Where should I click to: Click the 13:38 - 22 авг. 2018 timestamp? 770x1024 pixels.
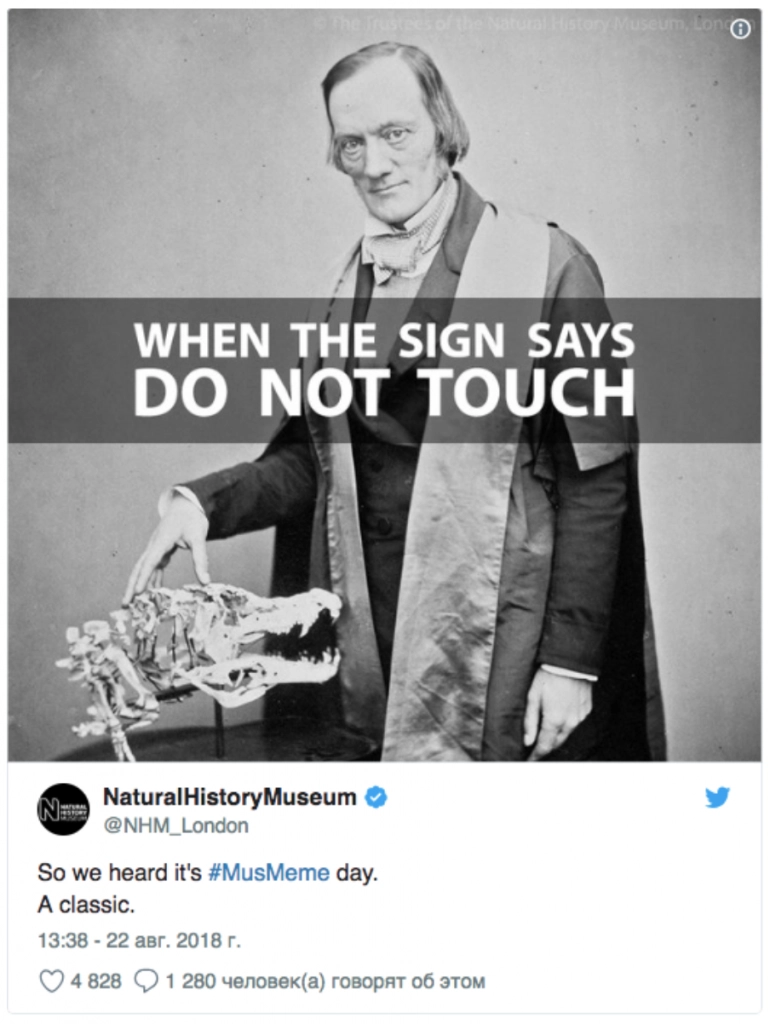(x=139, y=940)
